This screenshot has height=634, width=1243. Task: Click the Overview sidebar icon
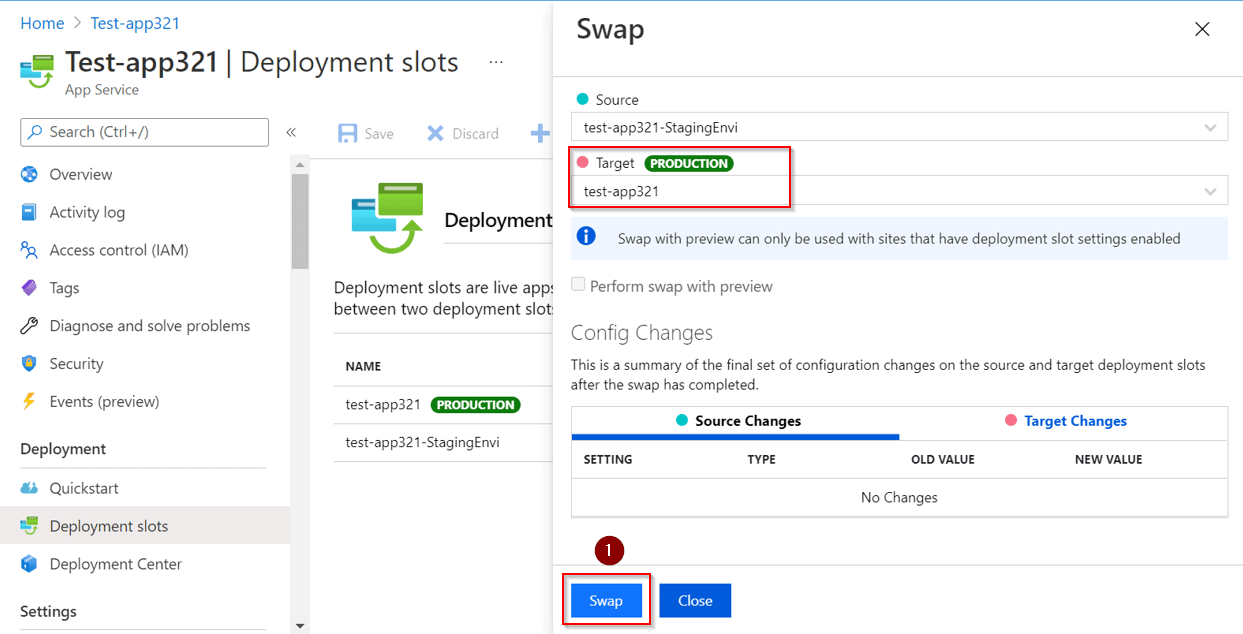pyautogui.click(x=29, y=174)
